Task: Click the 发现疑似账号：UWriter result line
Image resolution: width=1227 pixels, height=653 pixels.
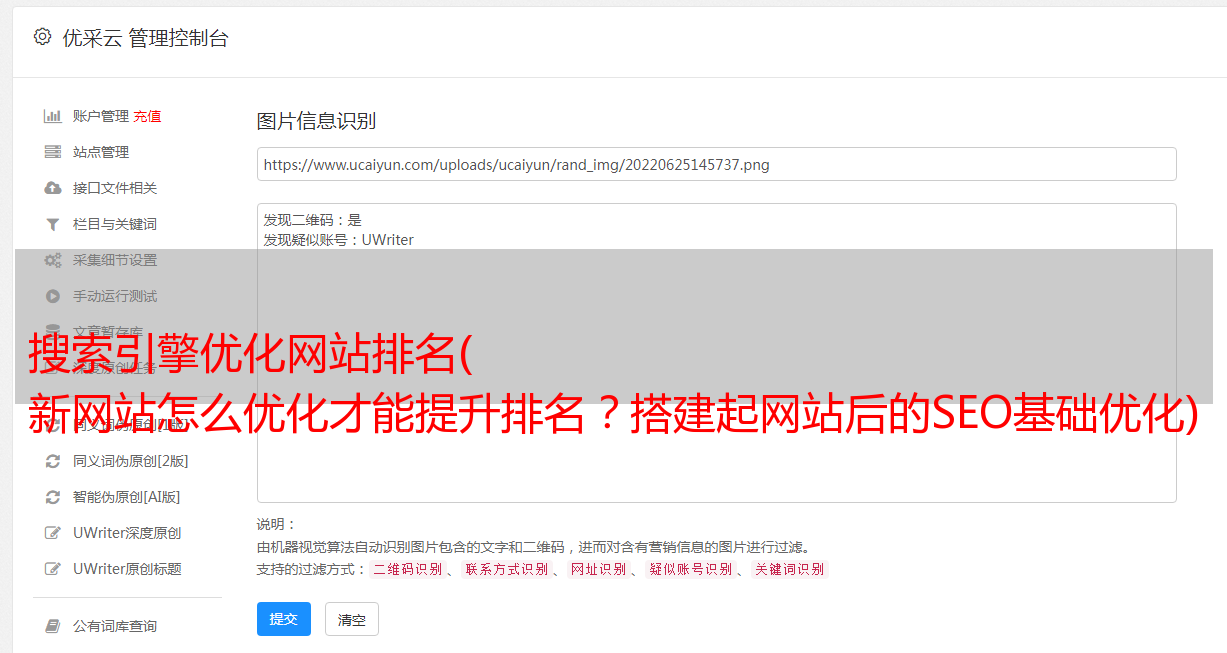Action: 339,240
